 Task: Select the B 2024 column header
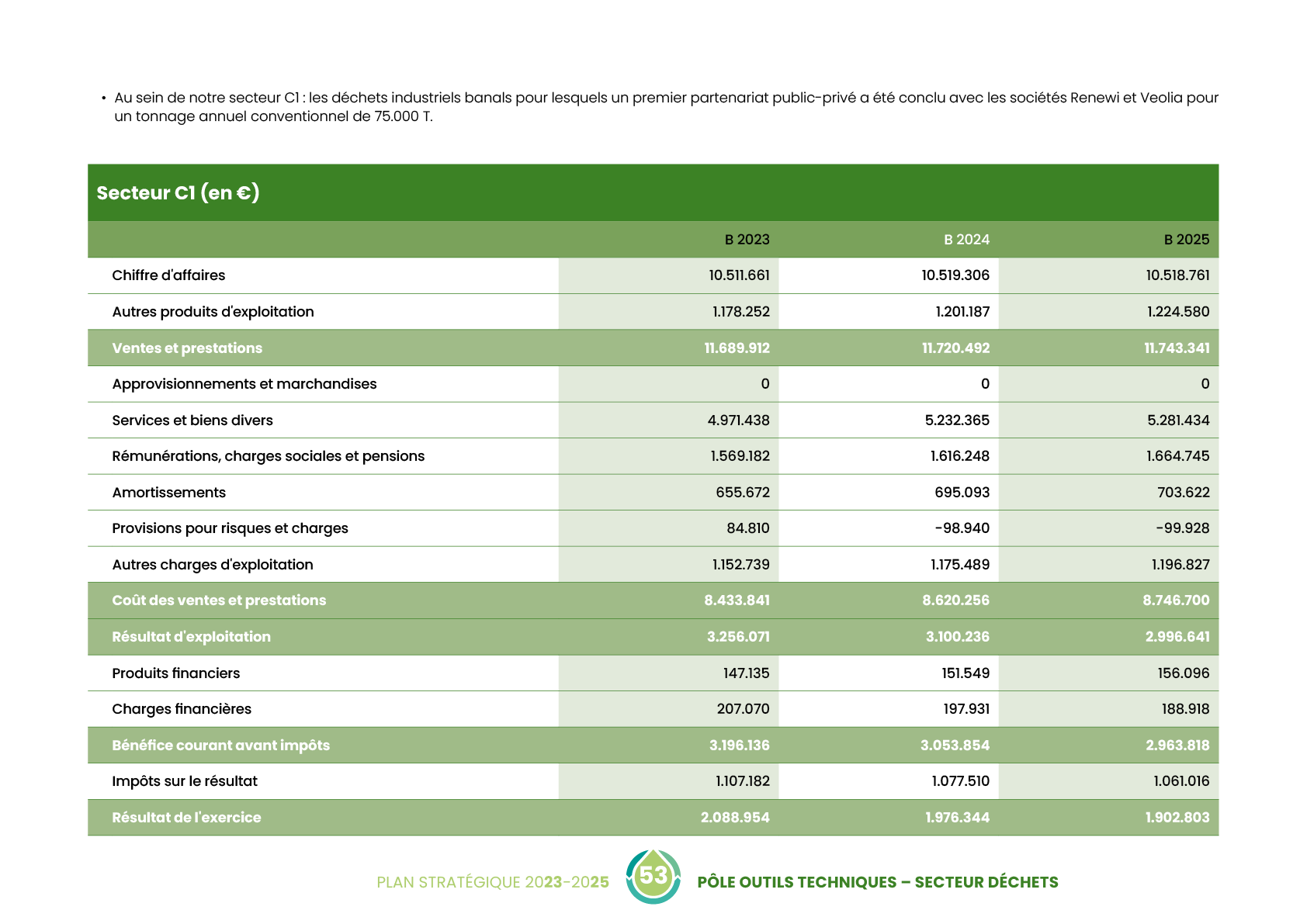(x=966, y=240)
